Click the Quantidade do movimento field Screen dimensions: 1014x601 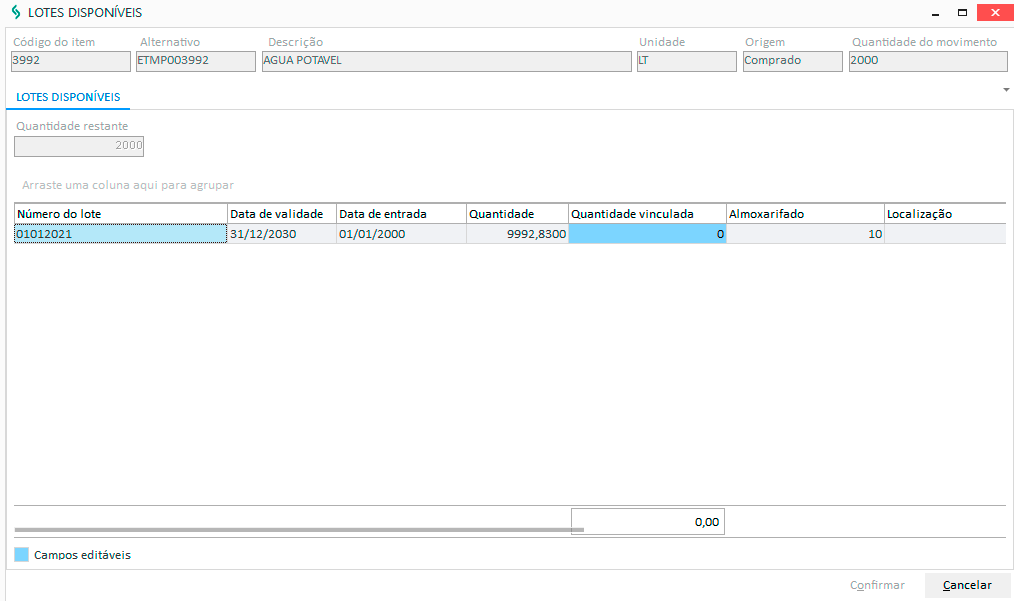pyautogui.click(x=928, y=61)
